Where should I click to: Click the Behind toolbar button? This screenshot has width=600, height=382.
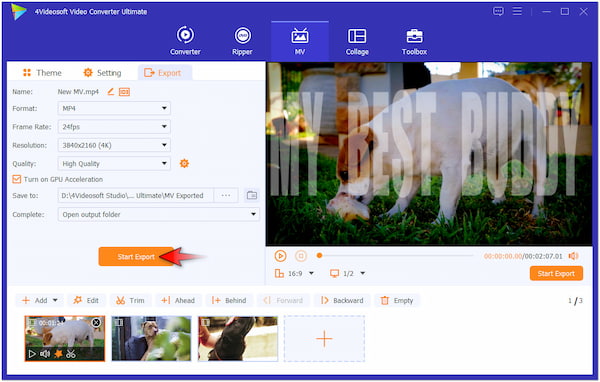pyautogui.click(x=229, y=300)
